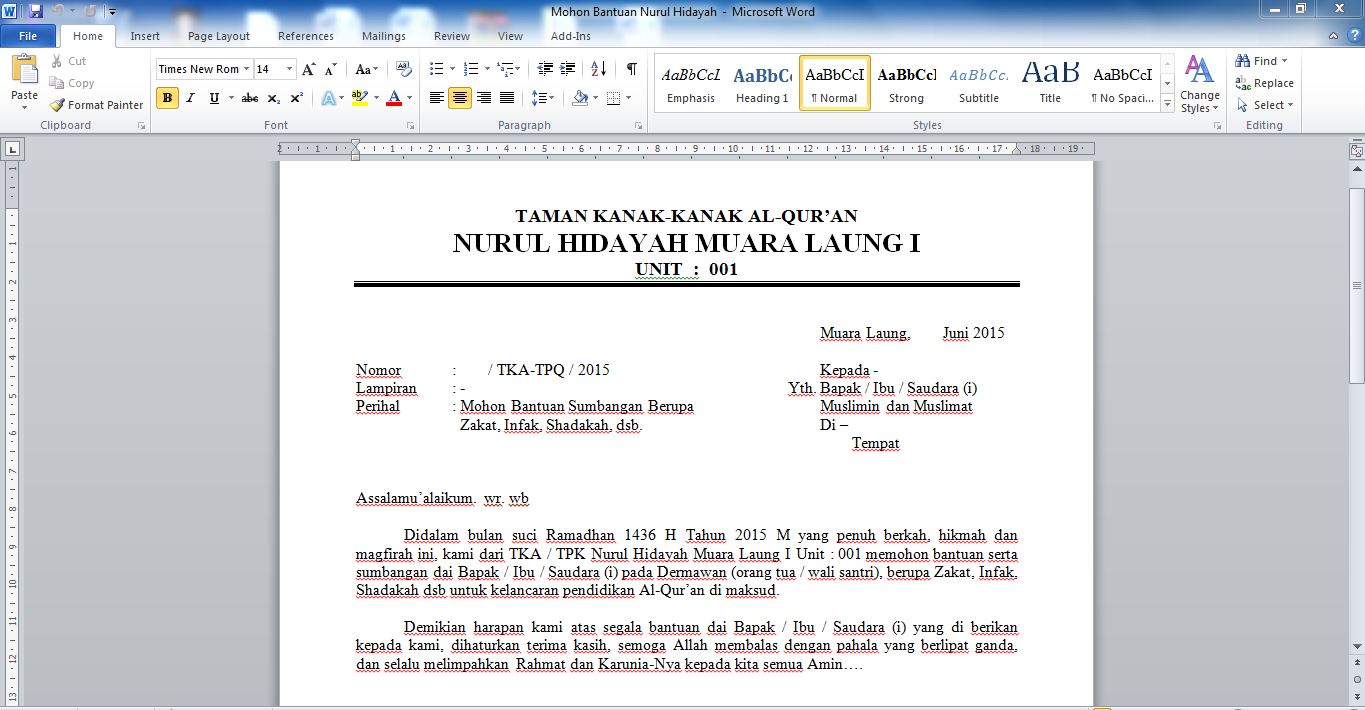The height and width of the screenshot is (710, 1365).
Task: Click the first line indent marker on ruler
Action: coord(355,145)
